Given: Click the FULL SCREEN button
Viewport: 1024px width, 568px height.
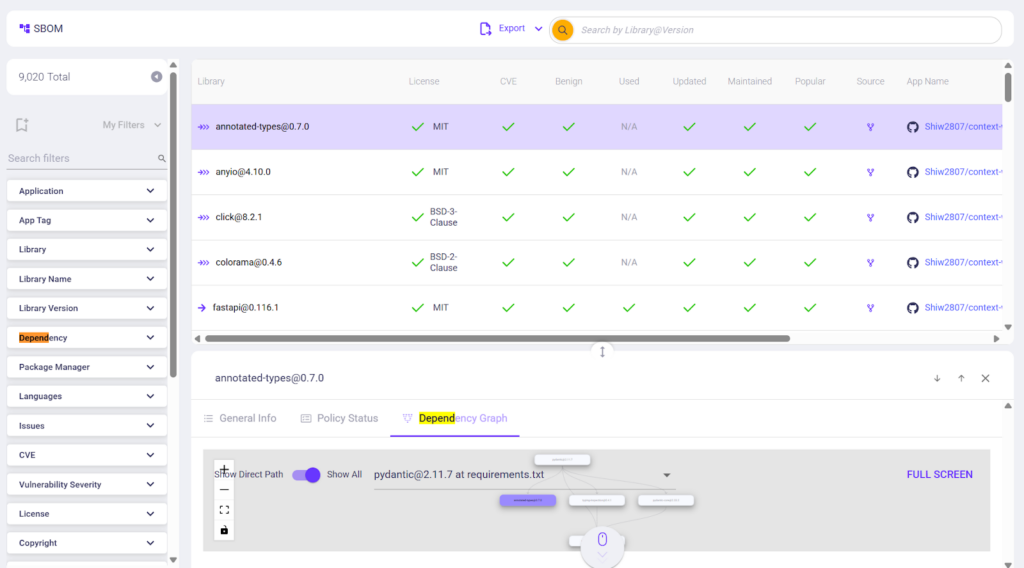Looking at the screenshot, I should 939,475.
